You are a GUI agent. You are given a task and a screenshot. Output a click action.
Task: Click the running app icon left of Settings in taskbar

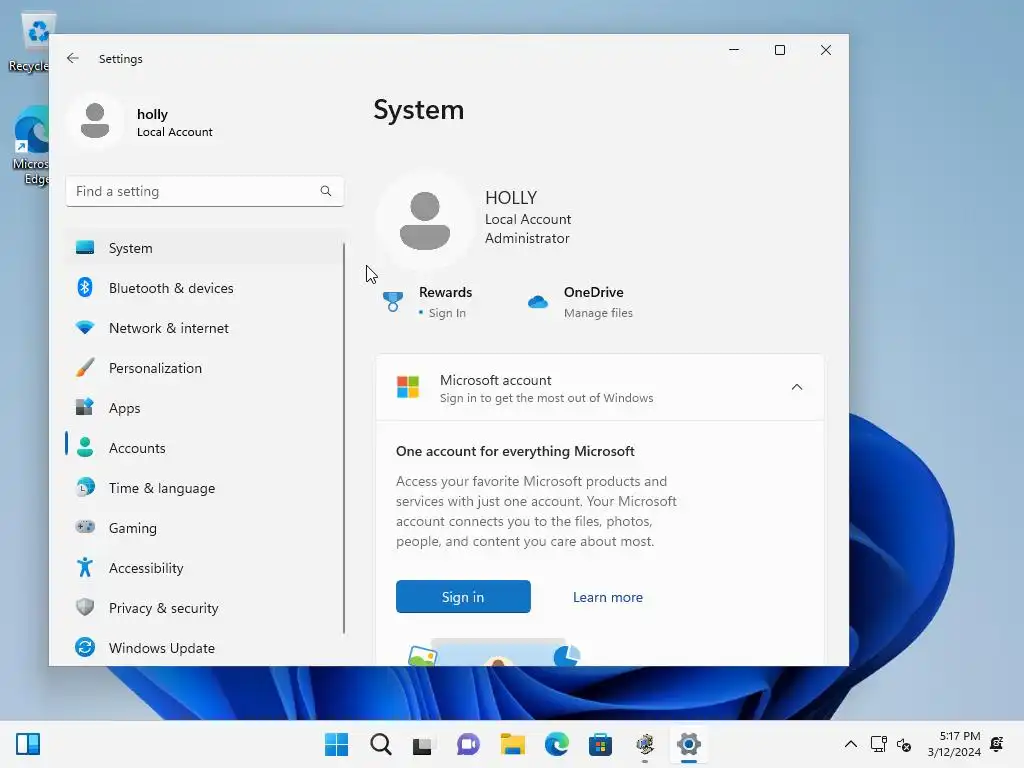click(645, 744)
